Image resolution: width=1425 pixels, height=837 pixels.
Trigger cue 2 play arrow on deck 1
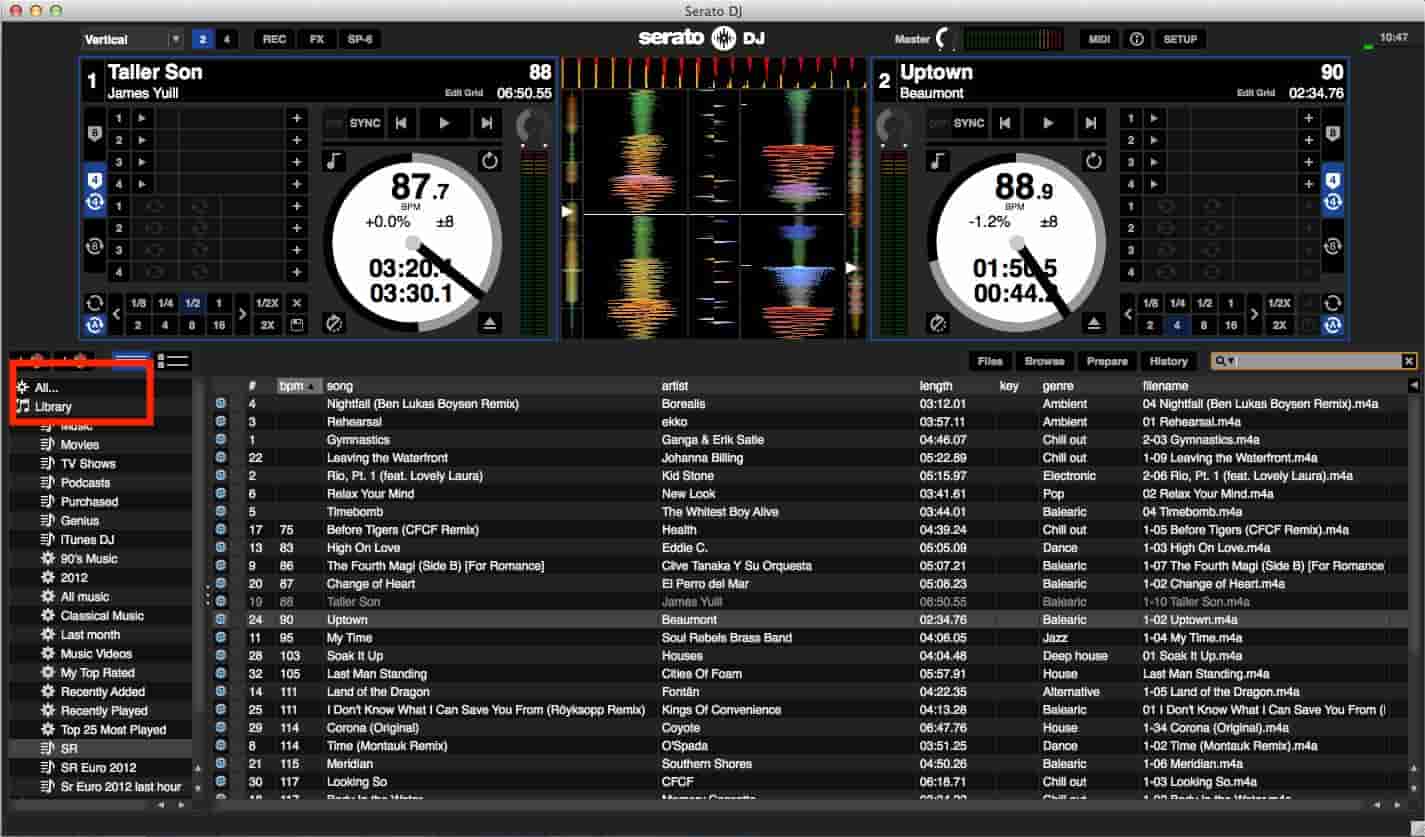click(x=142, y=140)
